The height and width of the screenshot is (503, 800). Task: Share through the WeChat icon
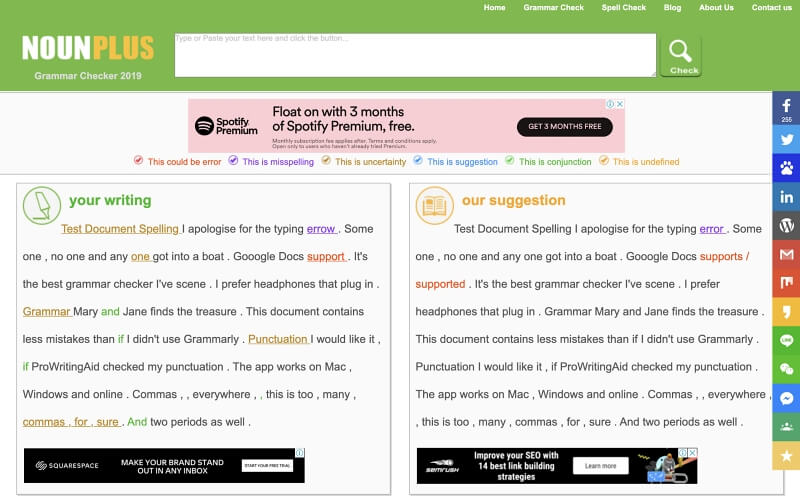(786, 369)
